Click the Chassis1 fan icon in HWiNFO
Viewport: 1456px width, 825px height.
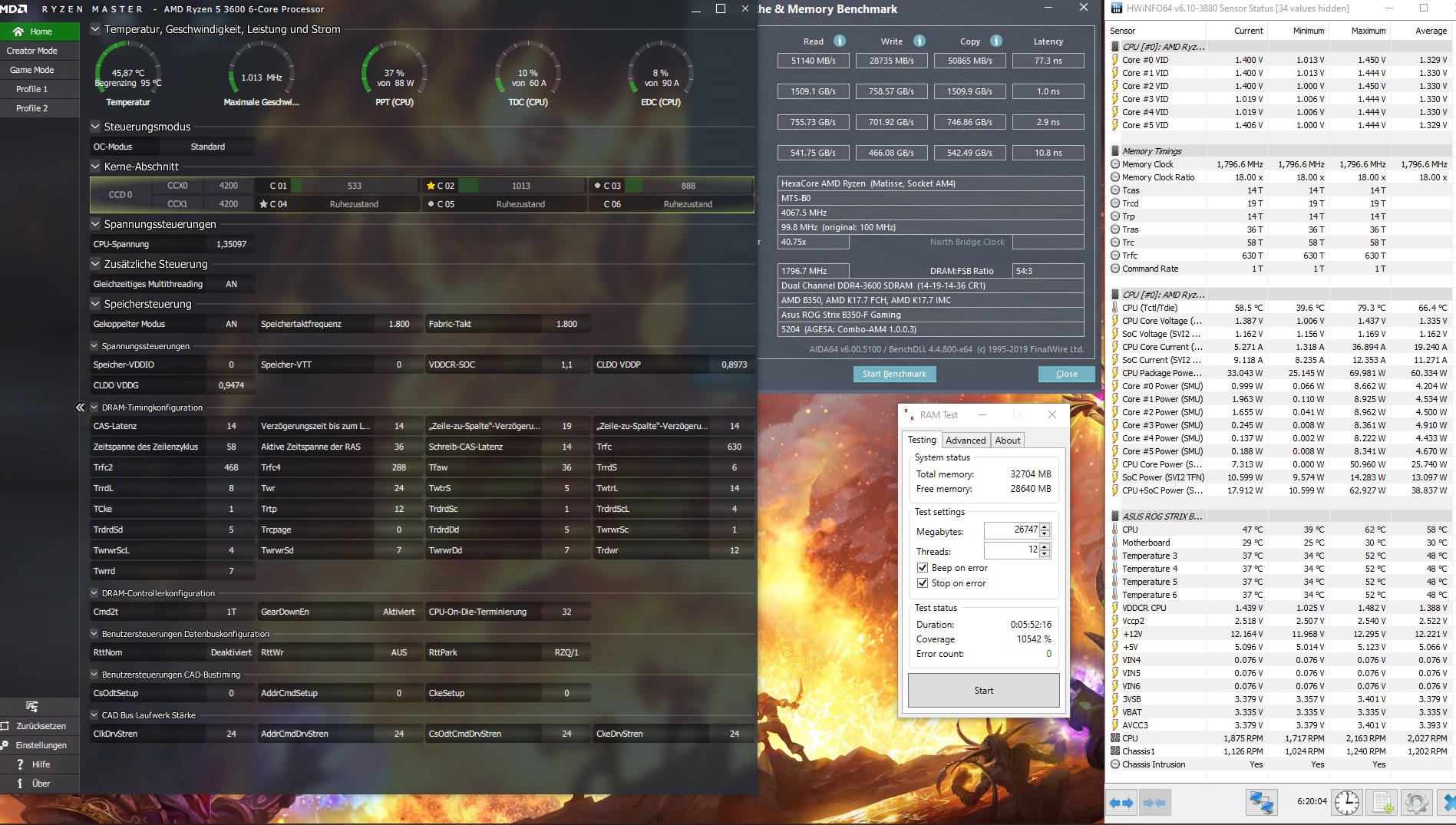(1115, 751)
